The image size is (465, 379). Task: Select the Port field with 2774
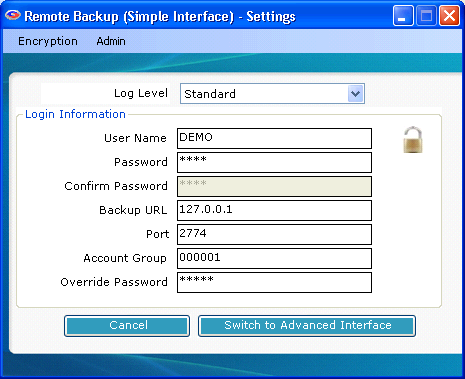274,234
